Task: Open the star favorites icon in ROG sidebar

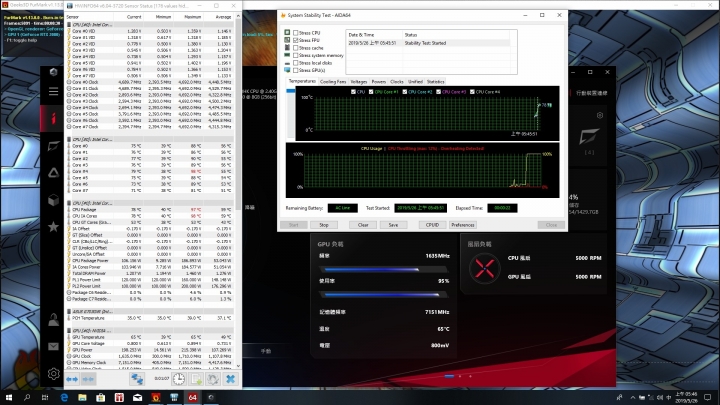Action: [53, 226]
